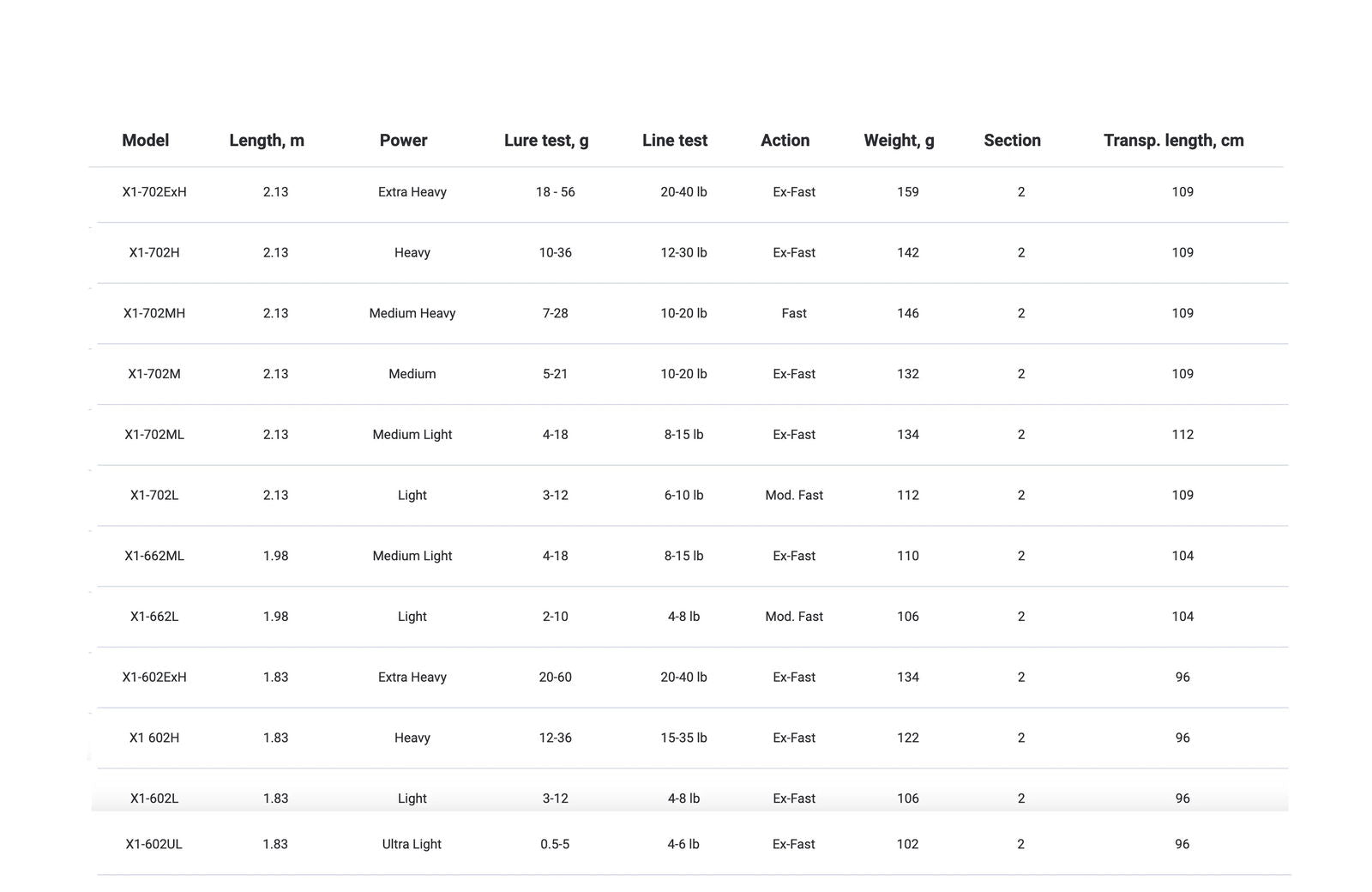Click the Power column header

[x=403, y=141]
